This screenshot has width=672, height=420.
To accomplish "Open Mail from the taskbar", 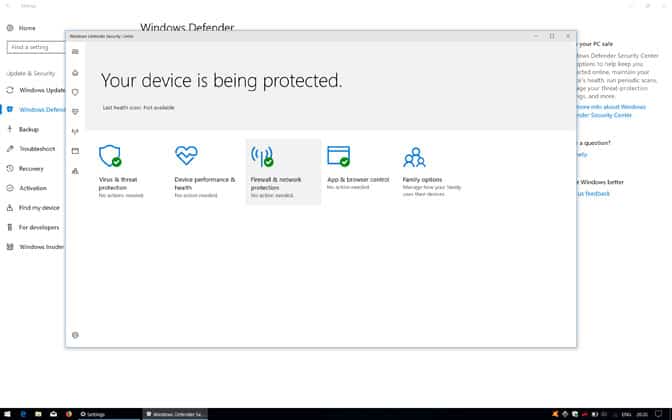I will pos(54,414).
